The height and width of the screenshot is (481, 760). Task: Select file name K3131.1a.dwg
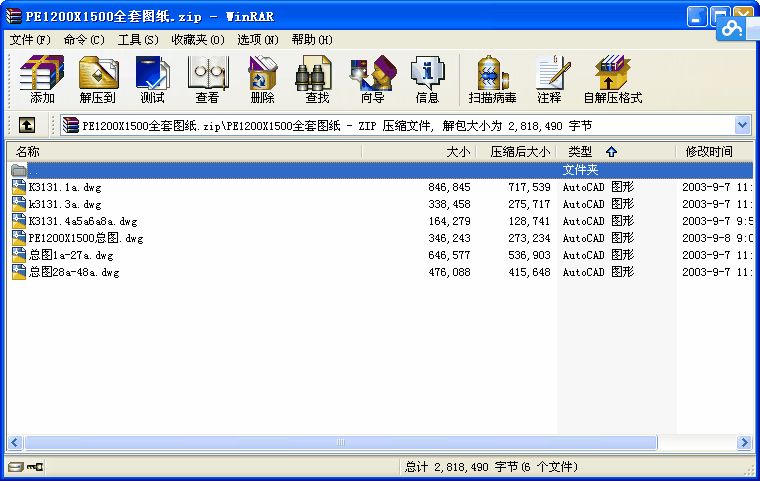(x=65, y=187)
